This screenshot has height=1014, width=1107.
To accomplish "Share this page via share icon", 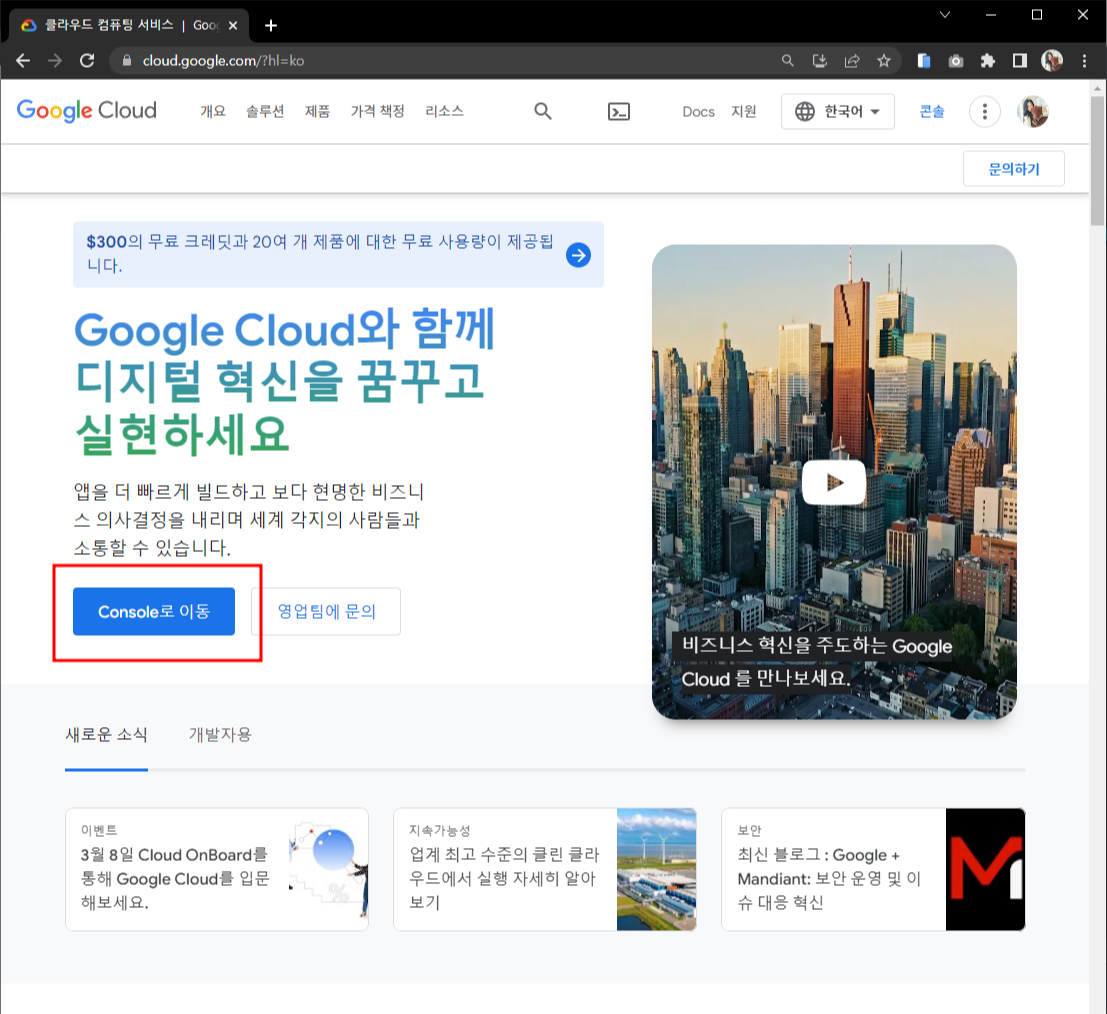I will click(852, 61).
